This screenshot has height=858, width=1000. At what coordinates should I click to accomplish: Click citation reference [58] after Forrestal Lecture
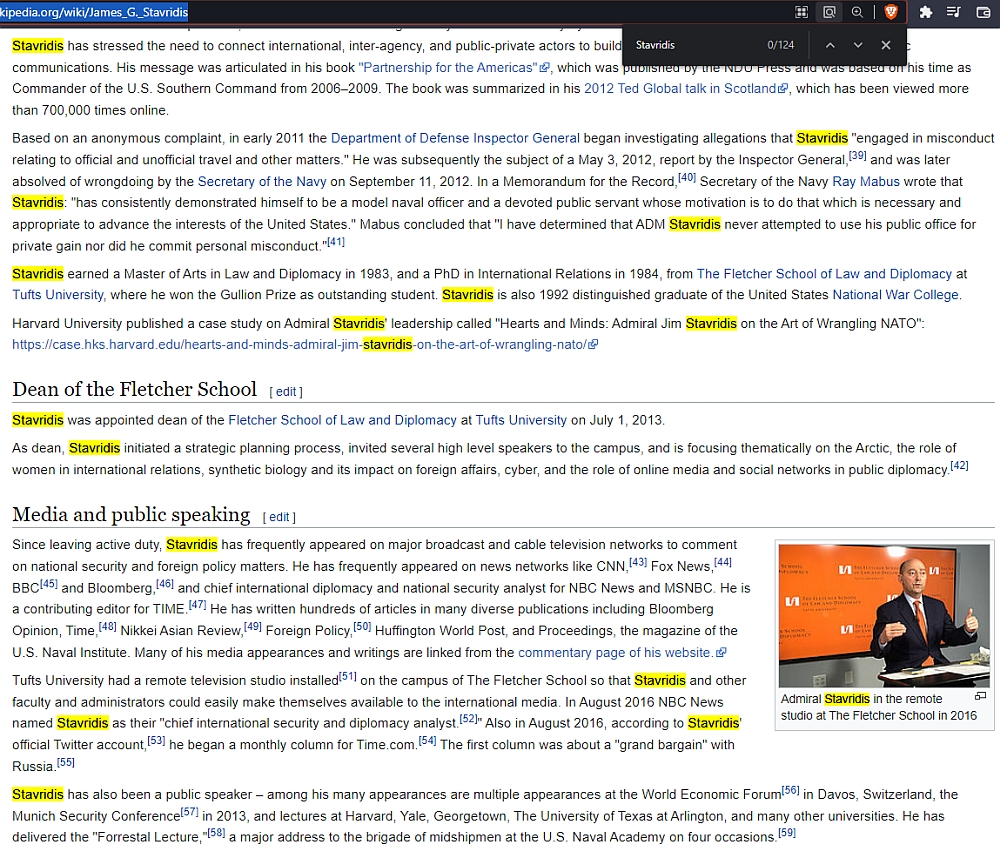(216, 832)
